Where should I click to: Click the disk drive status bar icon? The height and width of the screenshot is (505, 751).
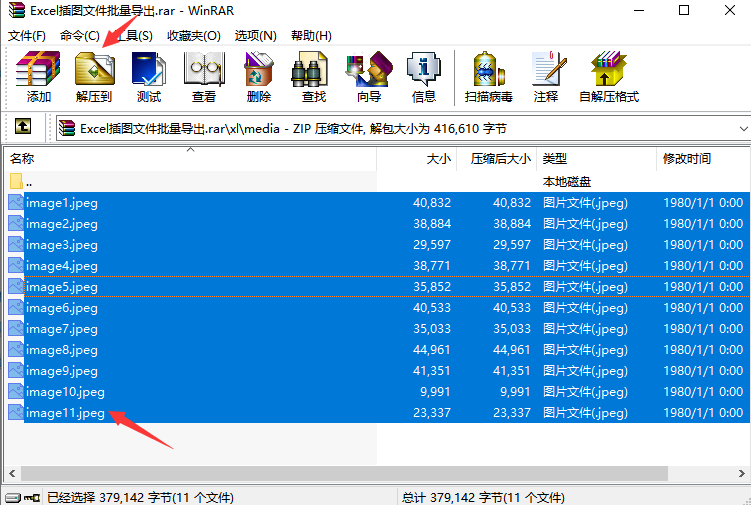pos(13,498)
